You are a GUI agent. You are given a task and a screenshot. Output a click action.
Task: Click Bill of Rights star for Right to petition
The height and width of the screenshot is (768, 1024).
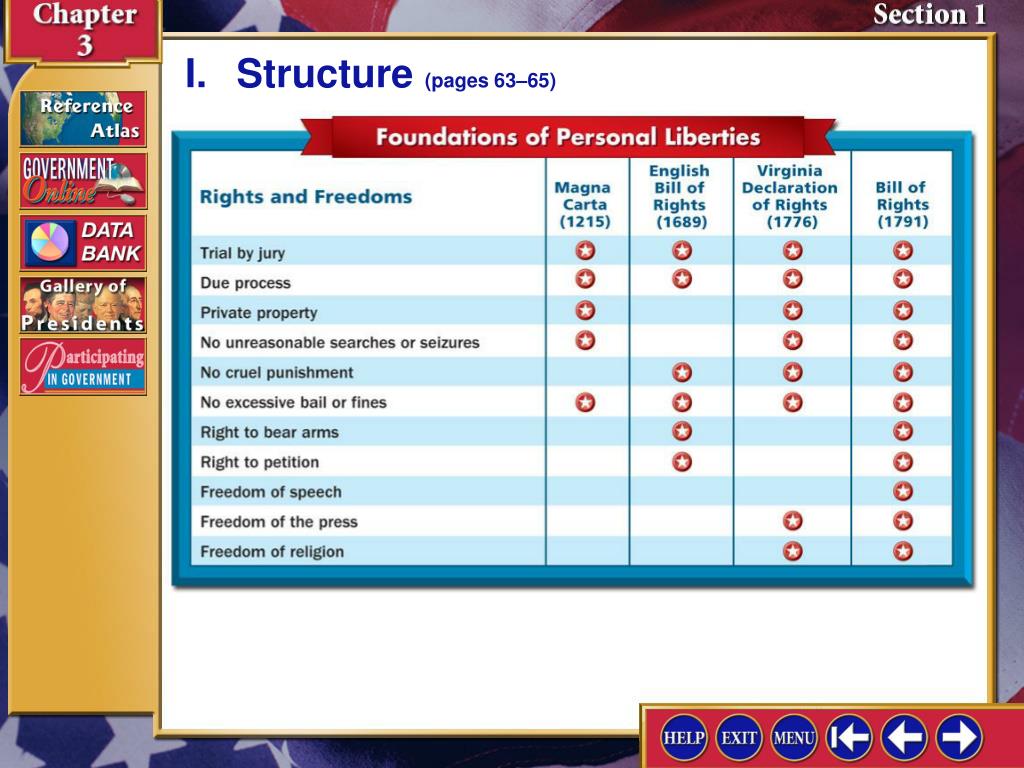click(903, 462)
